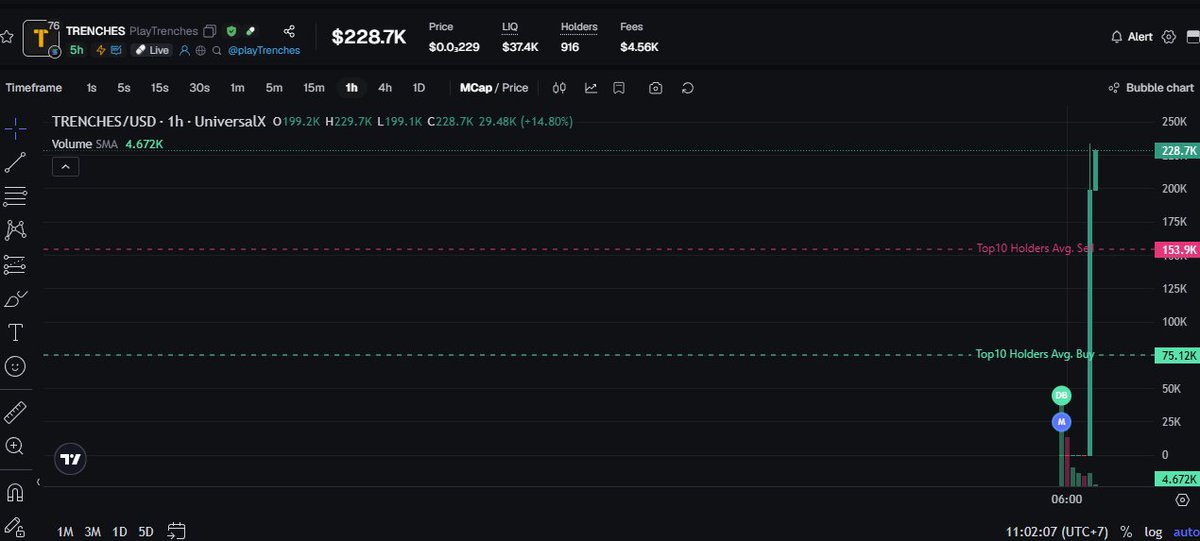Click the Volume SMA indicator label

pyautogui.click(x=86, y=144)
